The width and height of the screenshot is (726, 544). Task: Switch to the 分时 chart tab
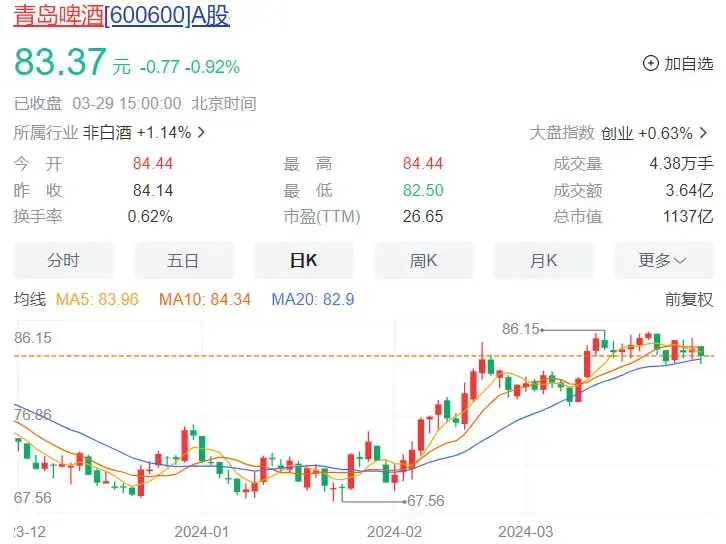coord(63,260)
